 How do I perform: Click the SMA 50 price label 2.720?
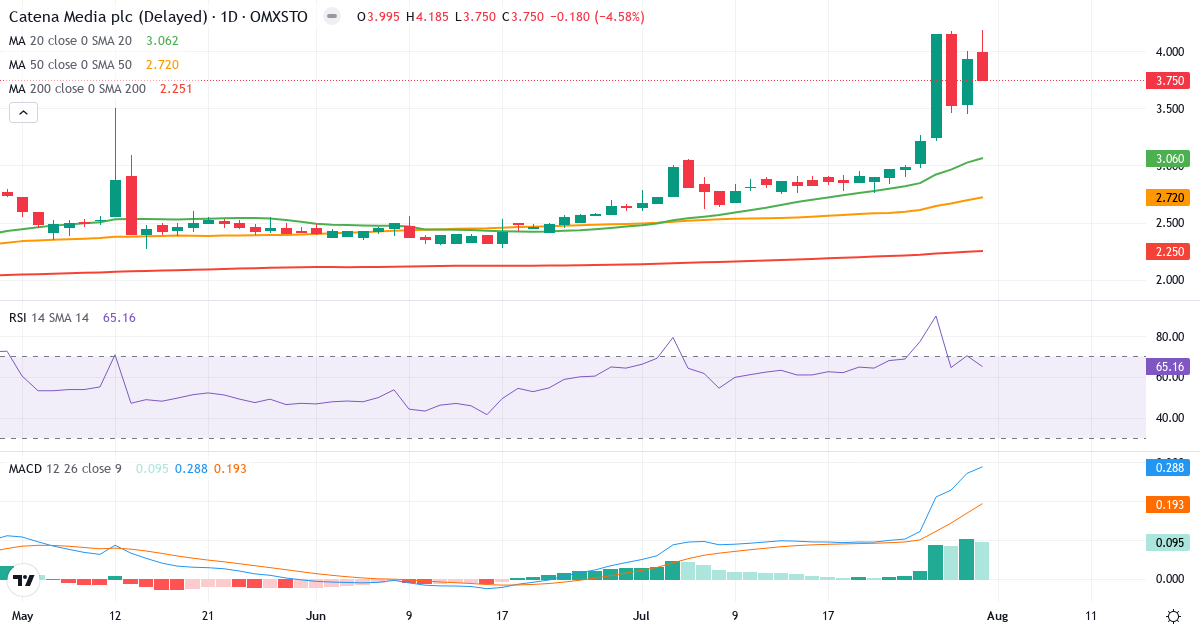(1169, 198)
